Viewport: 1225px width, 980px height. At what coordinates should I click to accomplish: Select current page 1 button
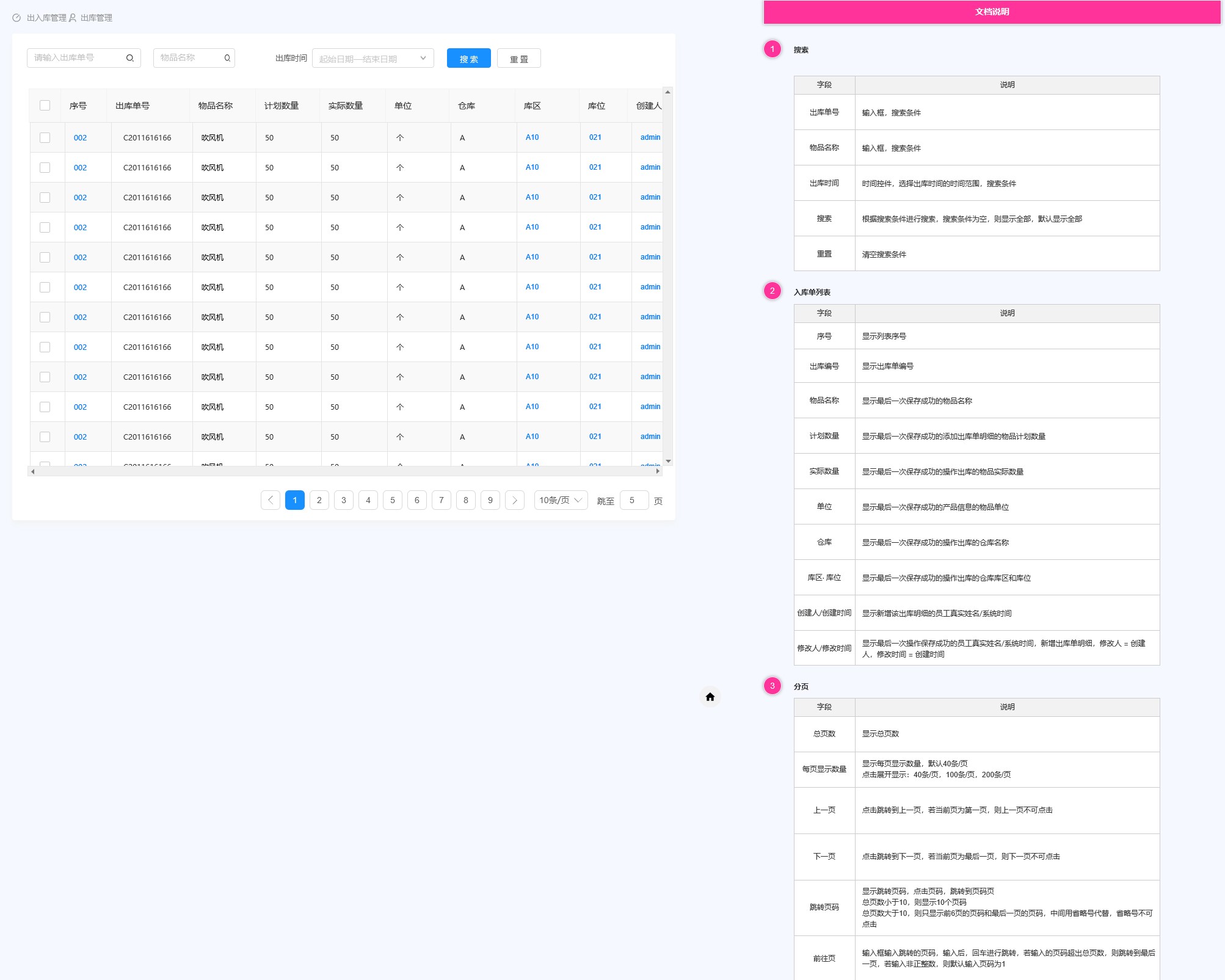click(295, 500)
